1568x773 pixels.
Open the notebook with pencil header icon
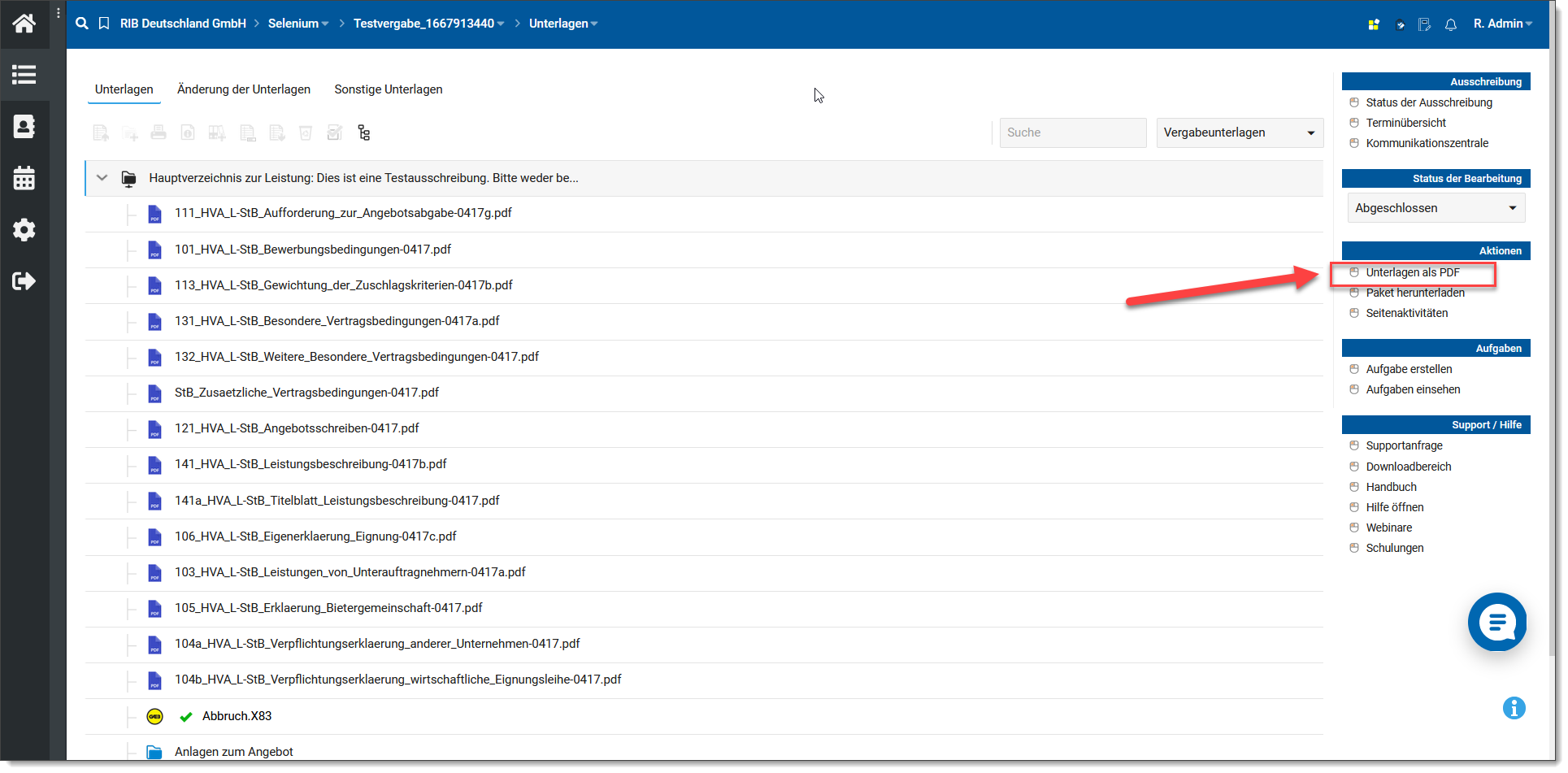coord(1425,24)
